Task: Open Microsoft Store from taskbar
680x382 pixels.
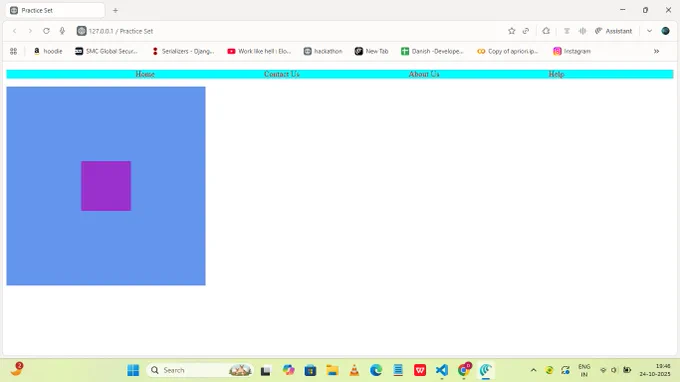Action: [x=310, y=370]
